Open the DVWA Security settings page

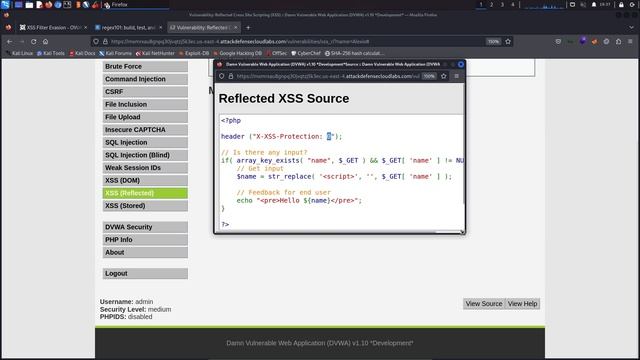click(x=145, y=227)
